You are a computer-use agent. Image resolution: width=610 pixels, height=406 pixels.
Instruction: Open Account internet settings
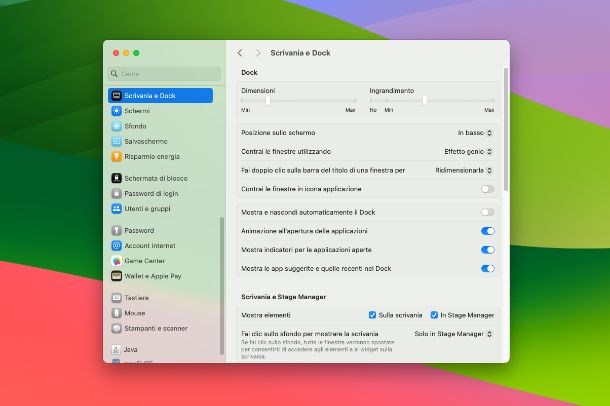pos(160,245)
